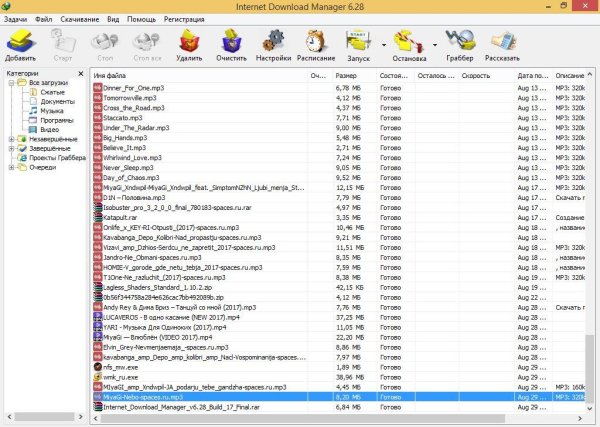Open the Помощь menu
This screenshot has width=600, height=427.
coord(141,19)
